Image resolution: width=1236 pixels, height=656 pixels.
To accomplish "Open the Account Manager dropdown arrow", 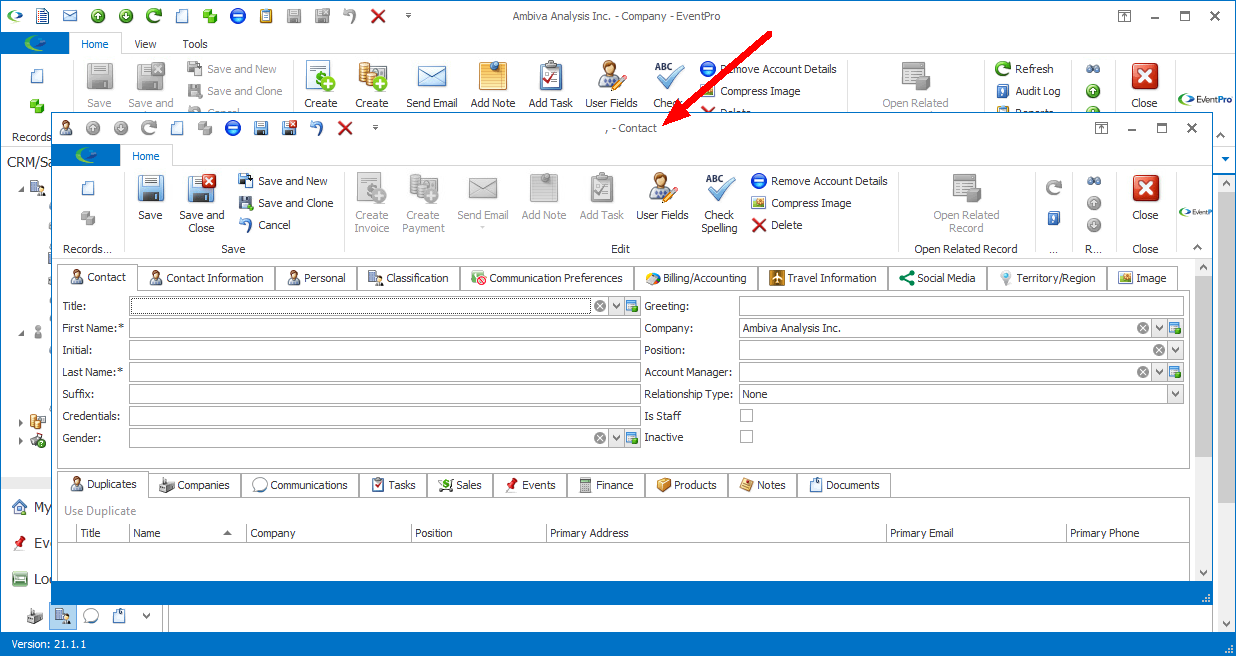I will point(1159,372).
